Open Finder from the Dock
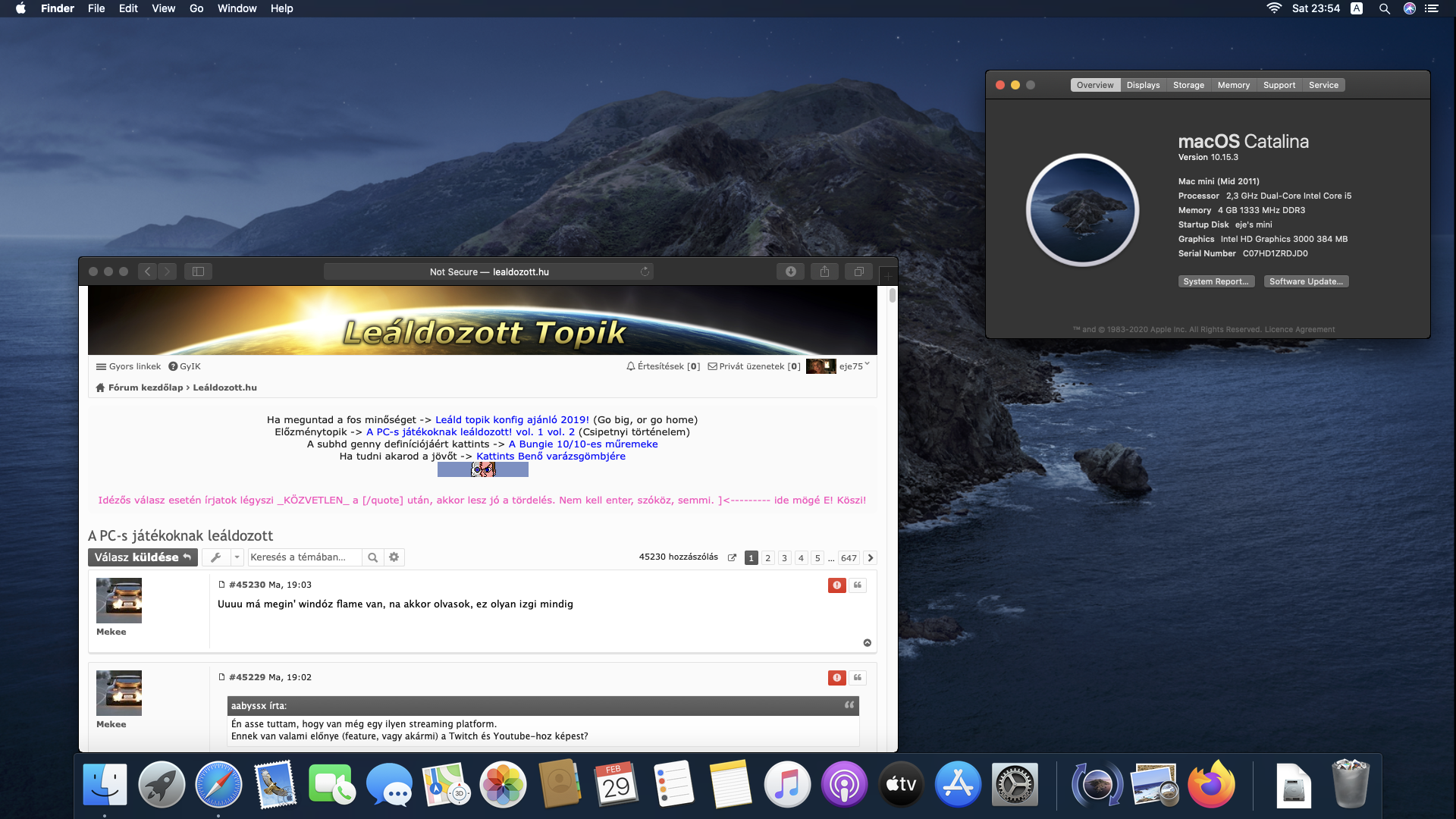 (x=105, y=785)
